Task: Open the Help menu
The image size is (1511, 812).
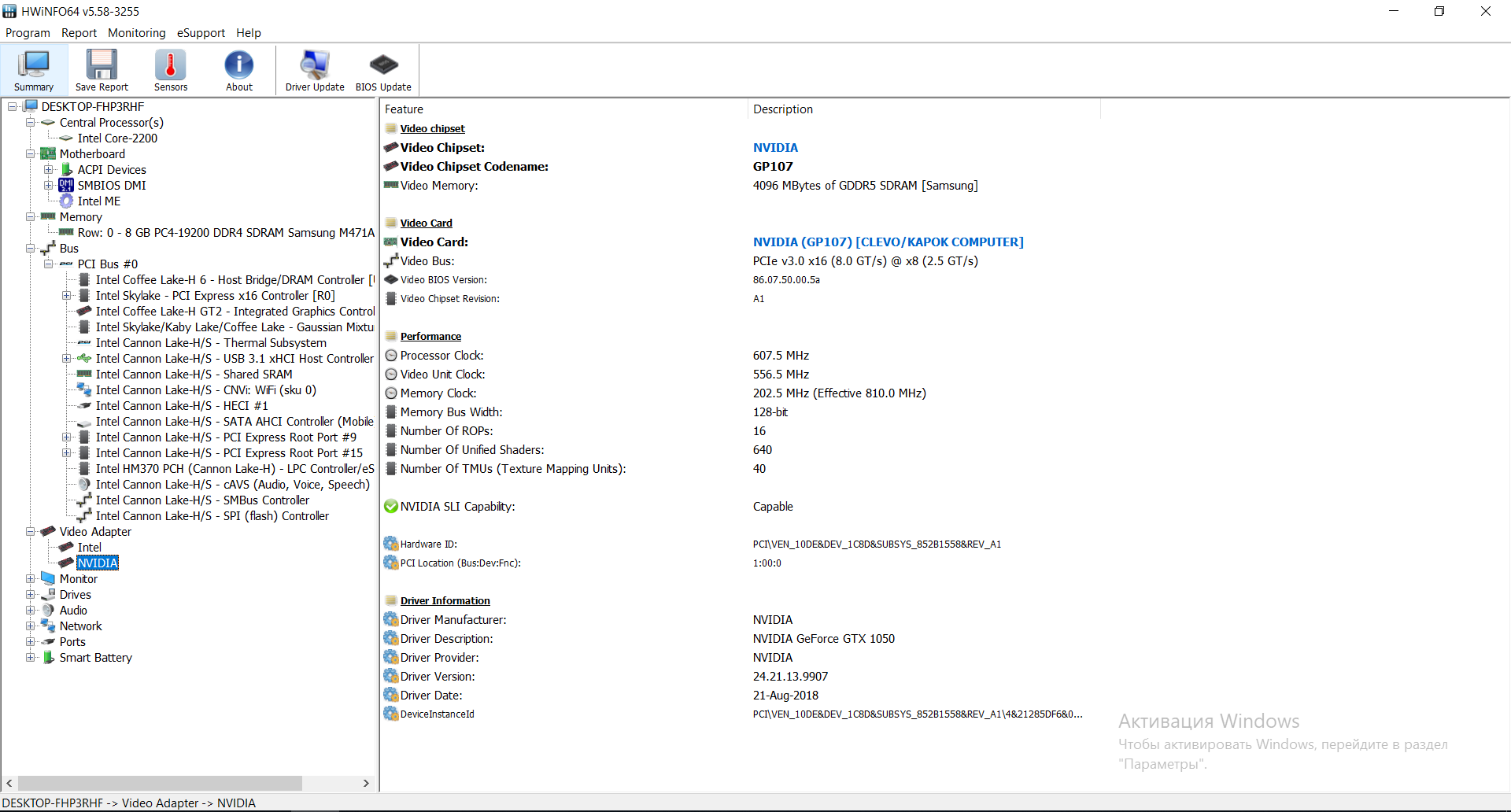Action: pos(249,33)
